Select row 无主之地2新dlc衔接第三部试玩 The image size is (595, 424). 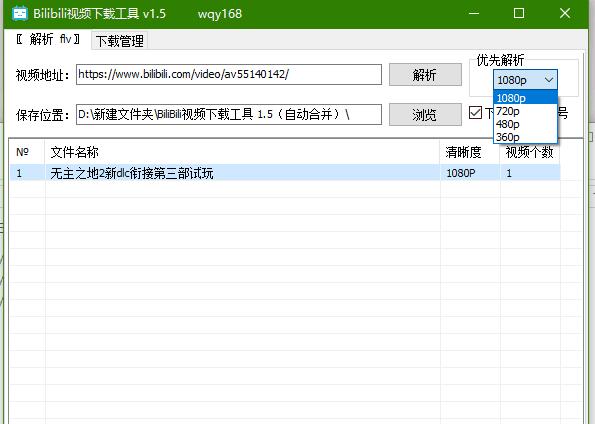tap(285, 173)
